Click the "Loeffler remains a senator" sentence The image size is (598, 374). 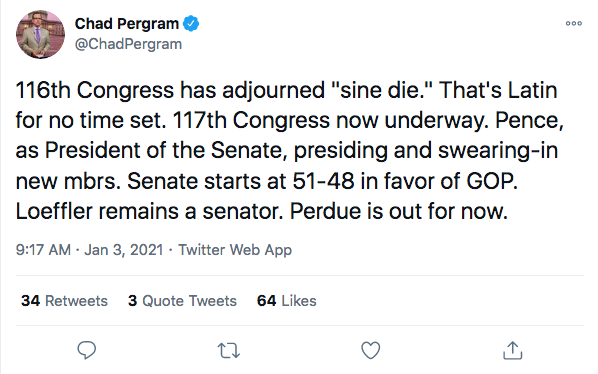pyautogui.click(x=149, y=211)
